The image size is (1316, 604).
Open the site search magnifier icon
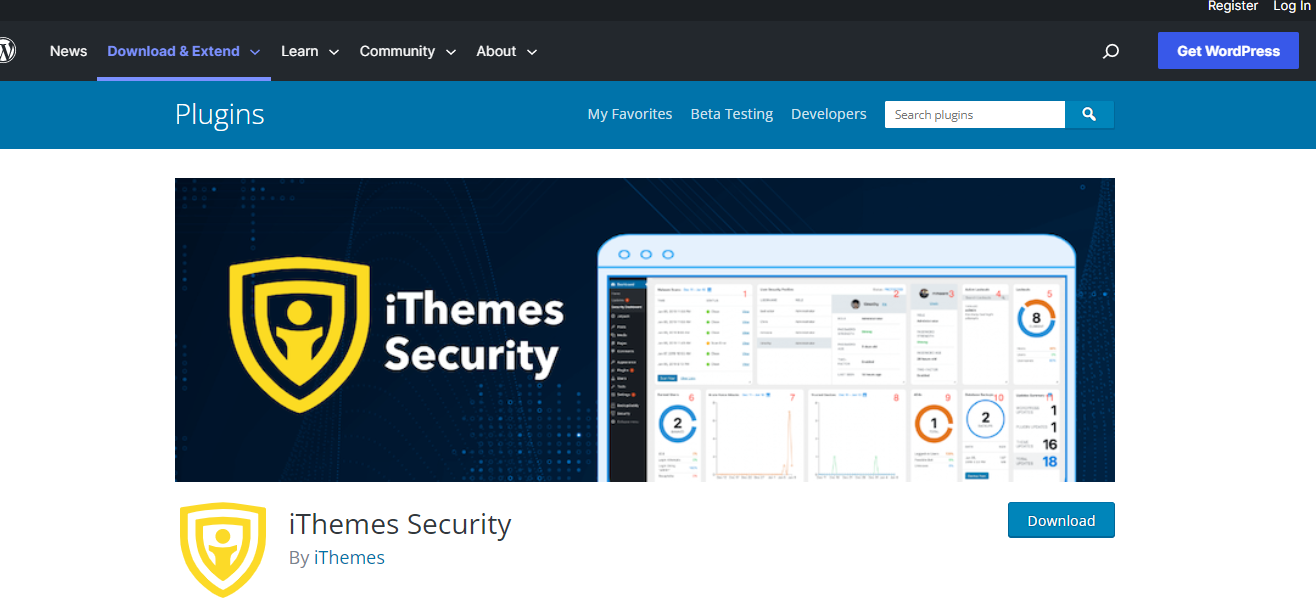pyautogui.click(x=1110, y=51)
